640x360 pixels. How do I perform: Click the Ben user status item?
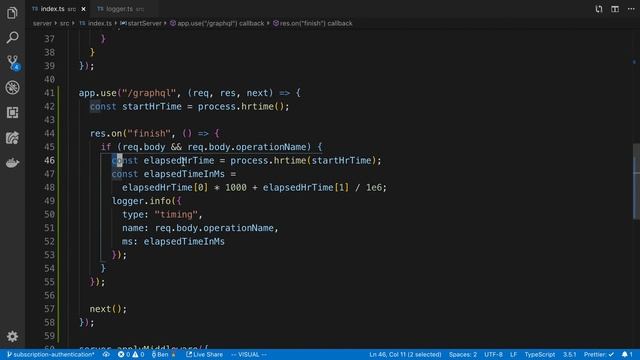pos(163,354)
